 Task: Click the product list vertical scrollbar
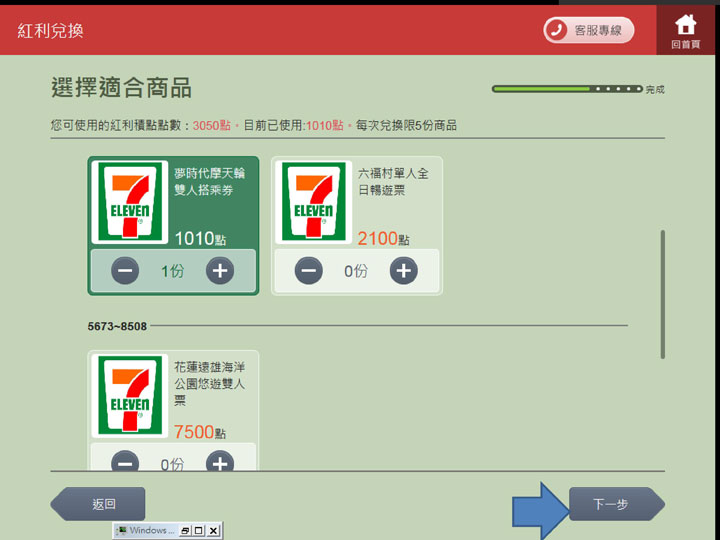[x=663, y=294]
